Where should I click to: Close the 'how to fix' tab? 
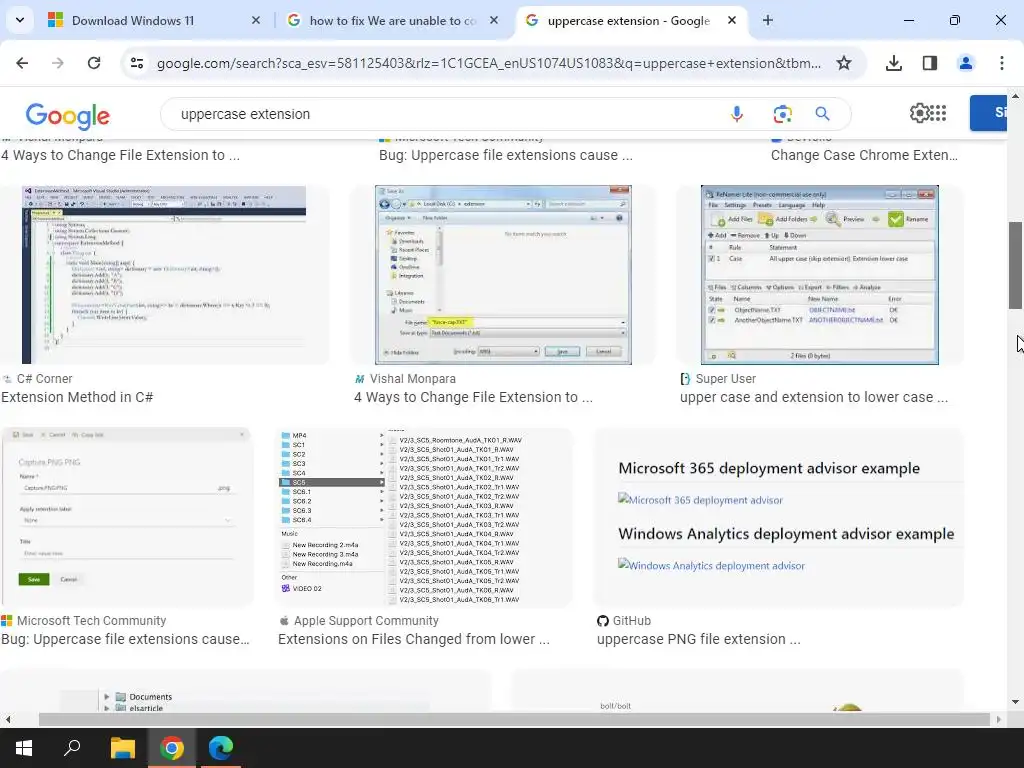point(494,20)
